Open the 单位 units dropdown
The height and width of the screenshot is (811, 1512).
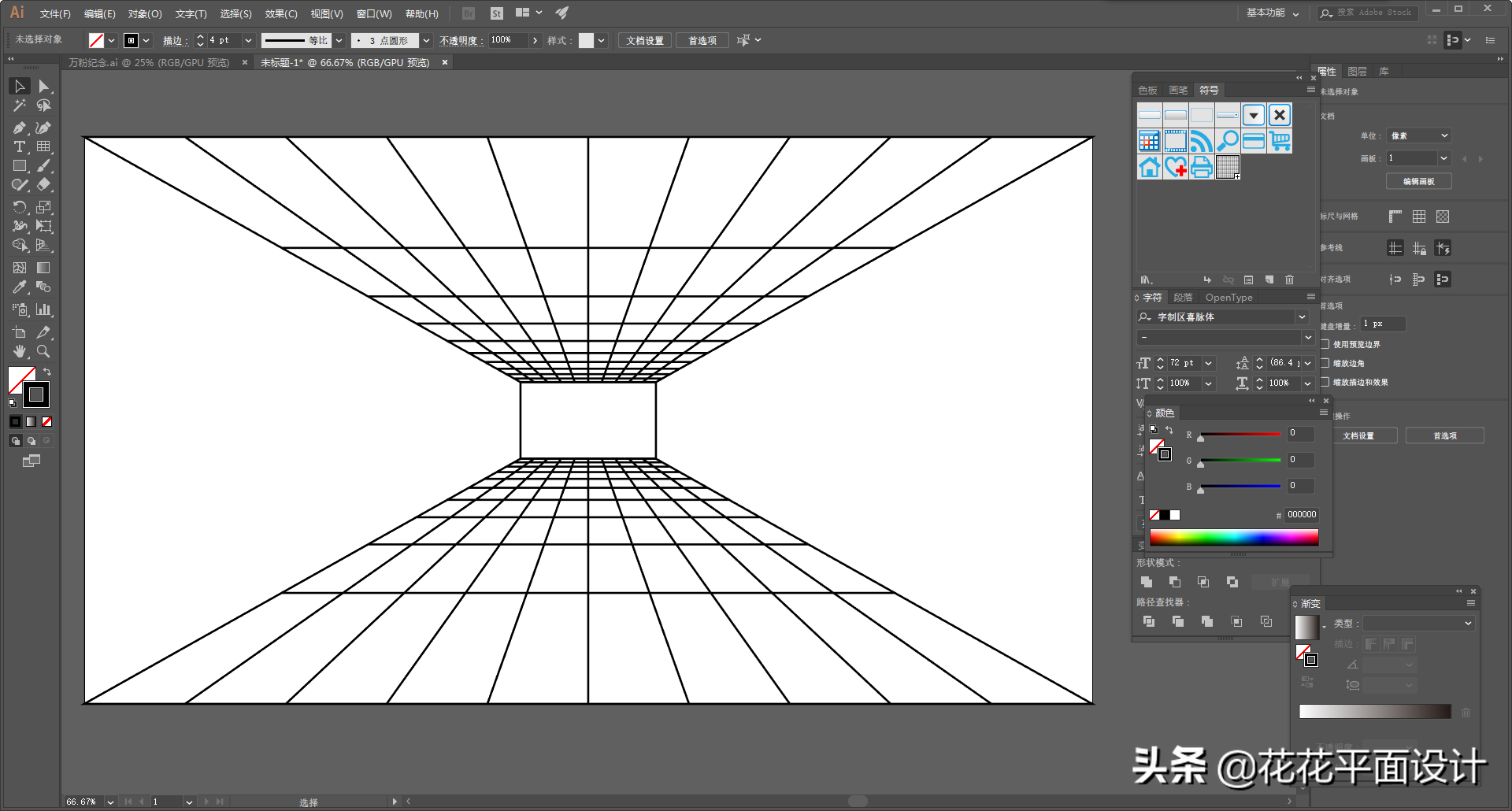1419,135
